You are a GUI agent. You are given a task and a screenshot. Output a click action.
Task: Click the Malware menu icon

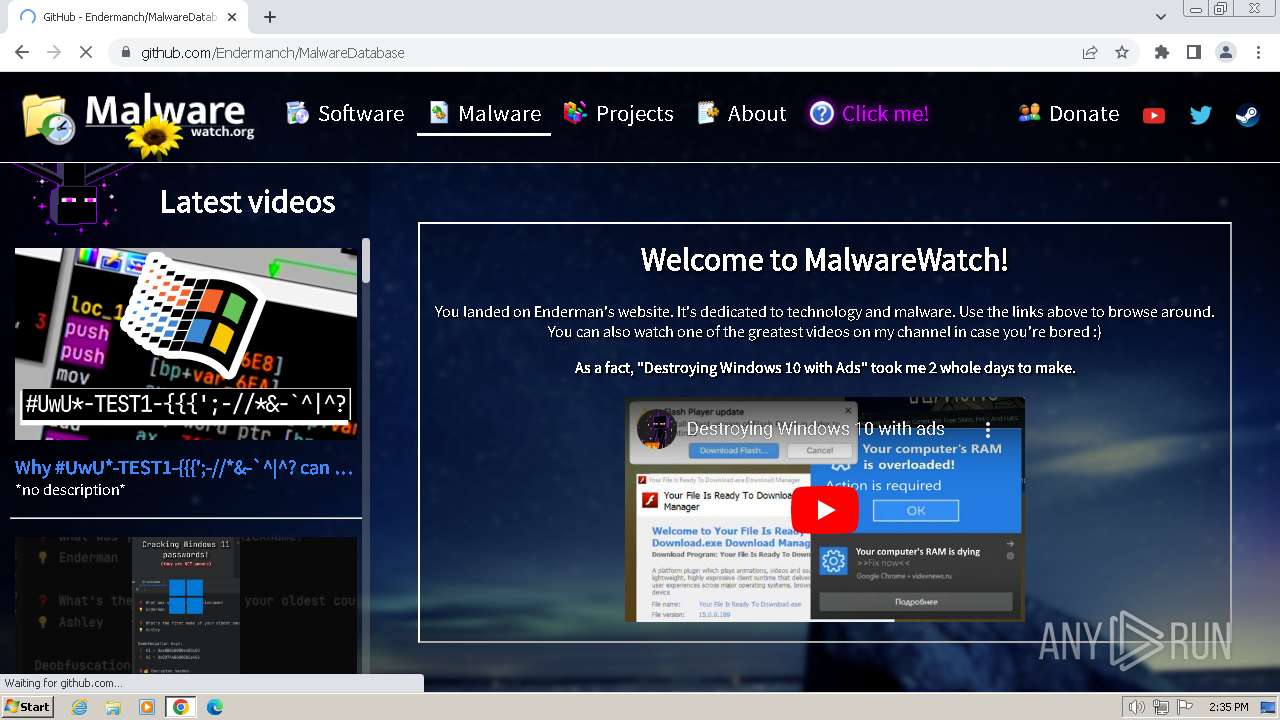439,113
